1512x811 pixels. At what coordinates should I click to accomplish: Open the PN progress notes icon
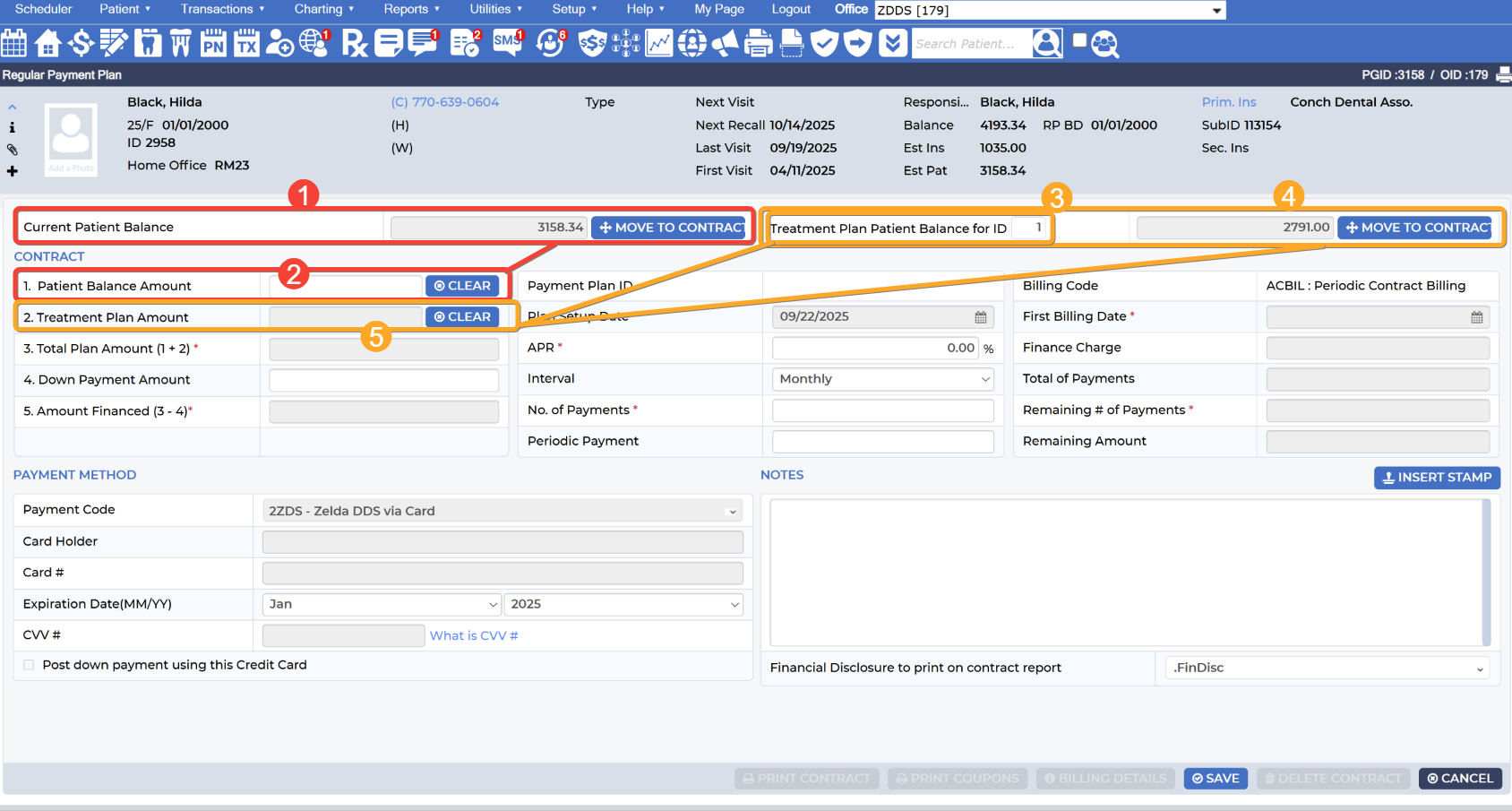tap(213, 43)
